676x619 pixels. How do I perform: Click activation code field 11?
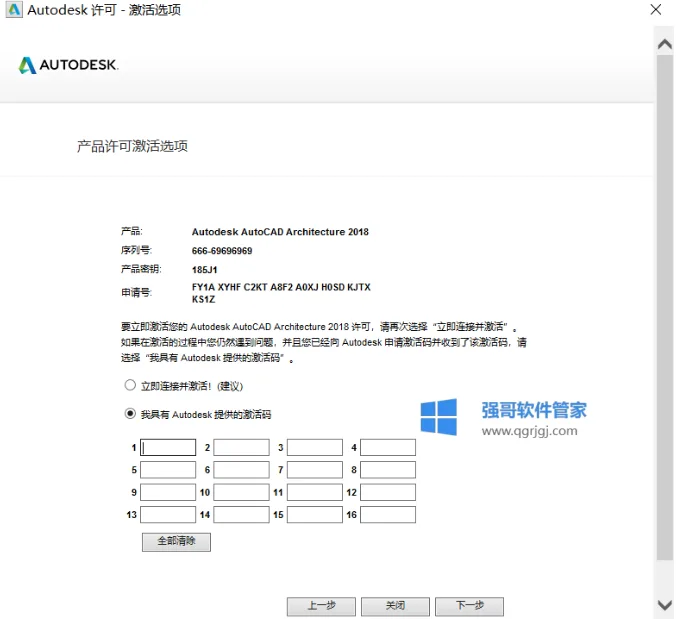pos(315,492)
